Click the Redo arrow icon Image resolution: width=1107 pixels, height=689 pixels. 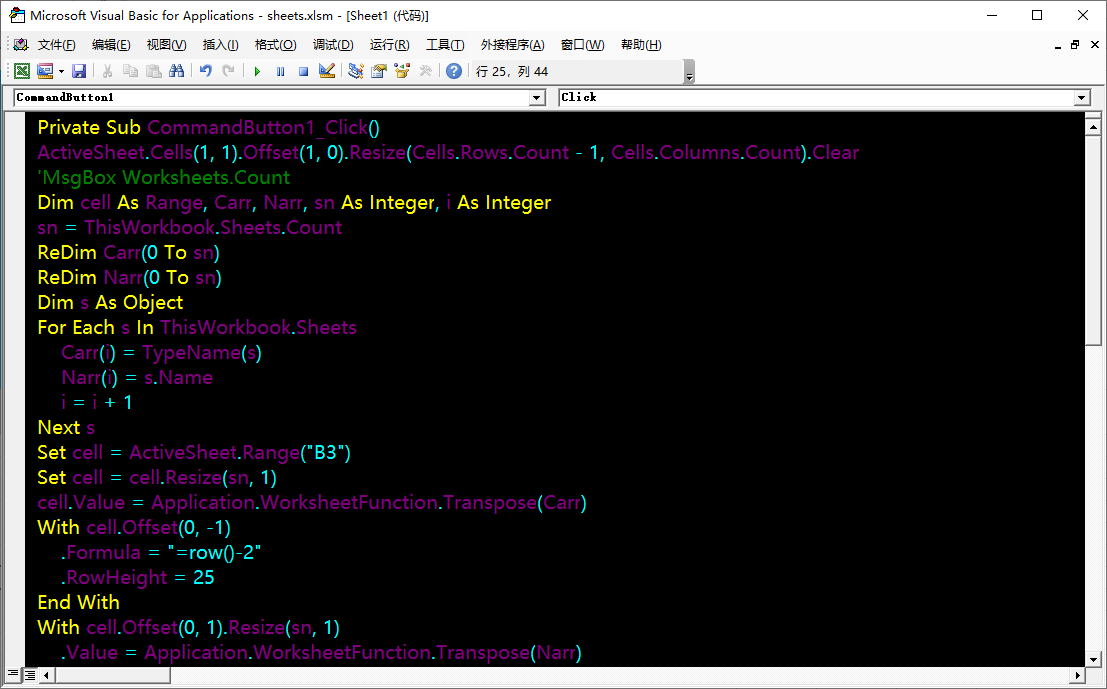coord(228,71)
